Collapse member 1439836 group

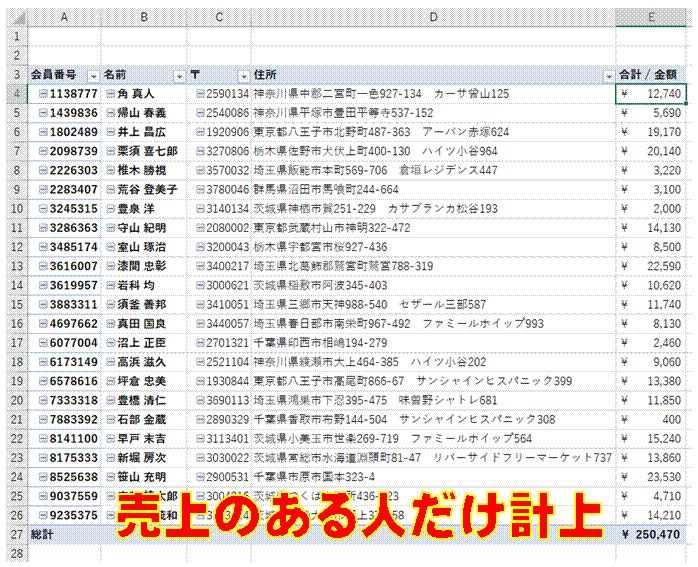43,113
